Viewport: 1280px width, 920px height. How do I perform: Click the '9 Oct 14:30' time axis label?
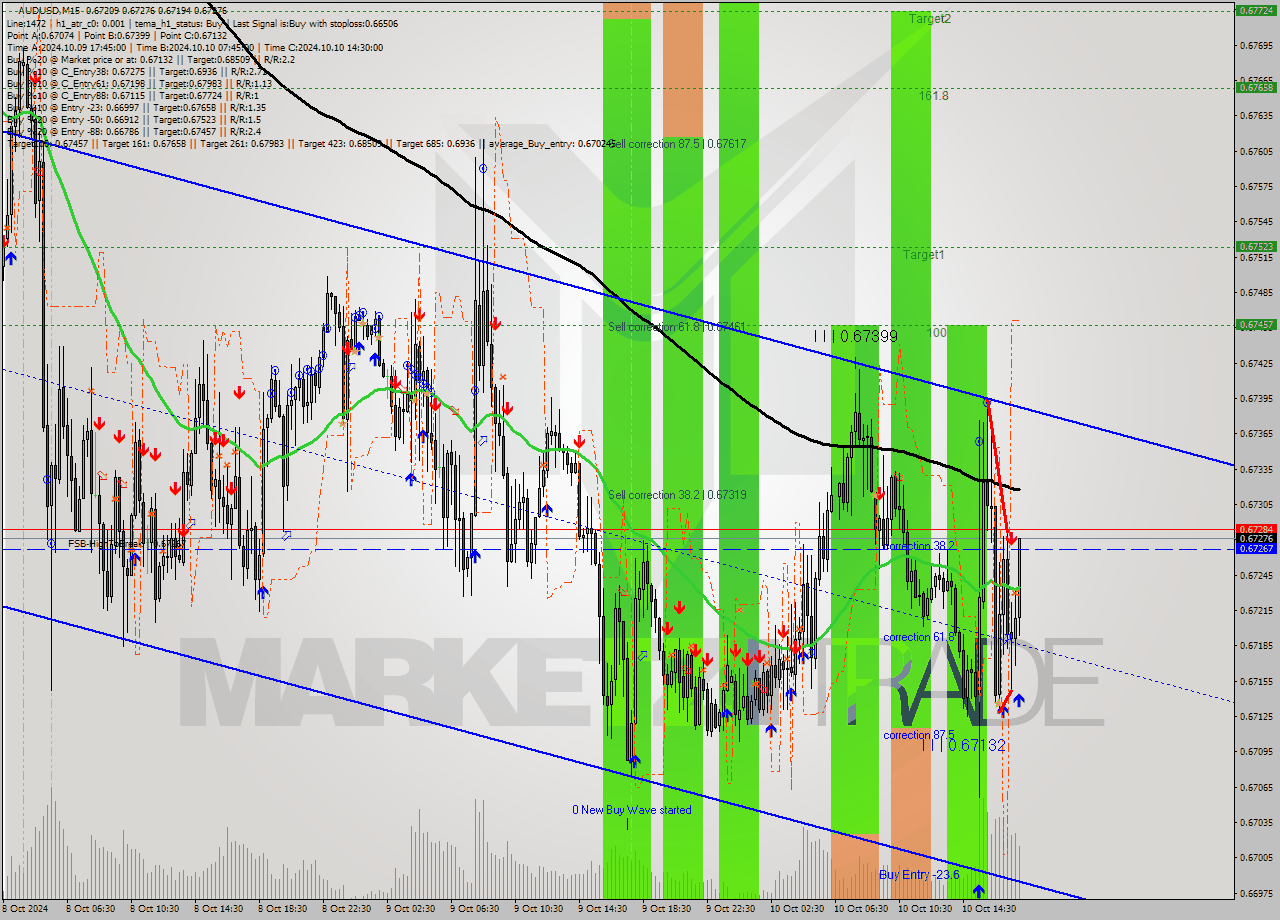[x=602, y=909]
